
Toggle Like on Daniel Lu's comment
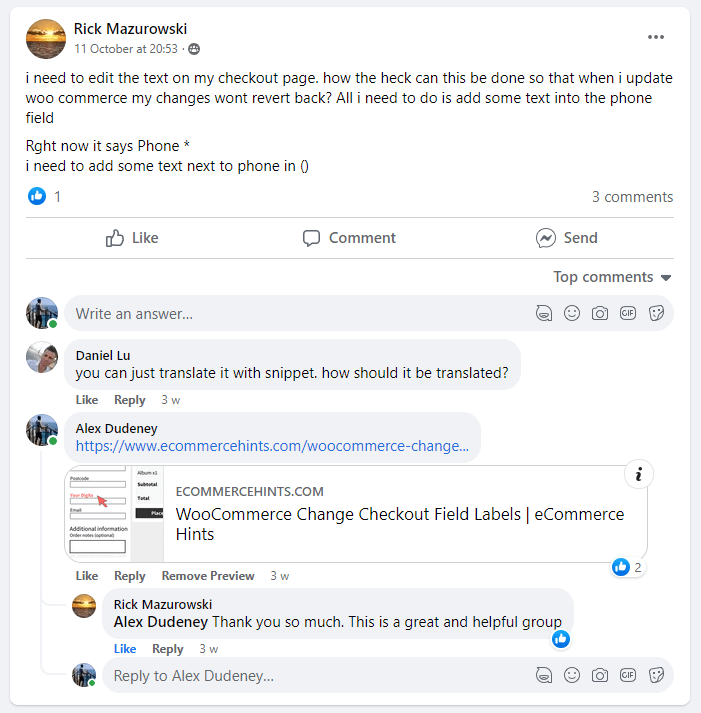pyautogui.click(x=87, y=400)
